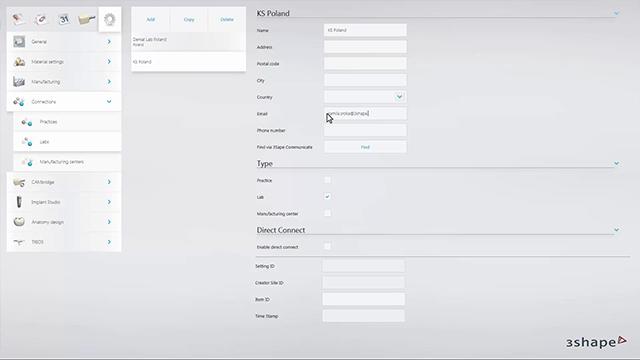Collapse the Direct Connect section arrow
This screenshot has height=360, width=640.
(616, 230)
